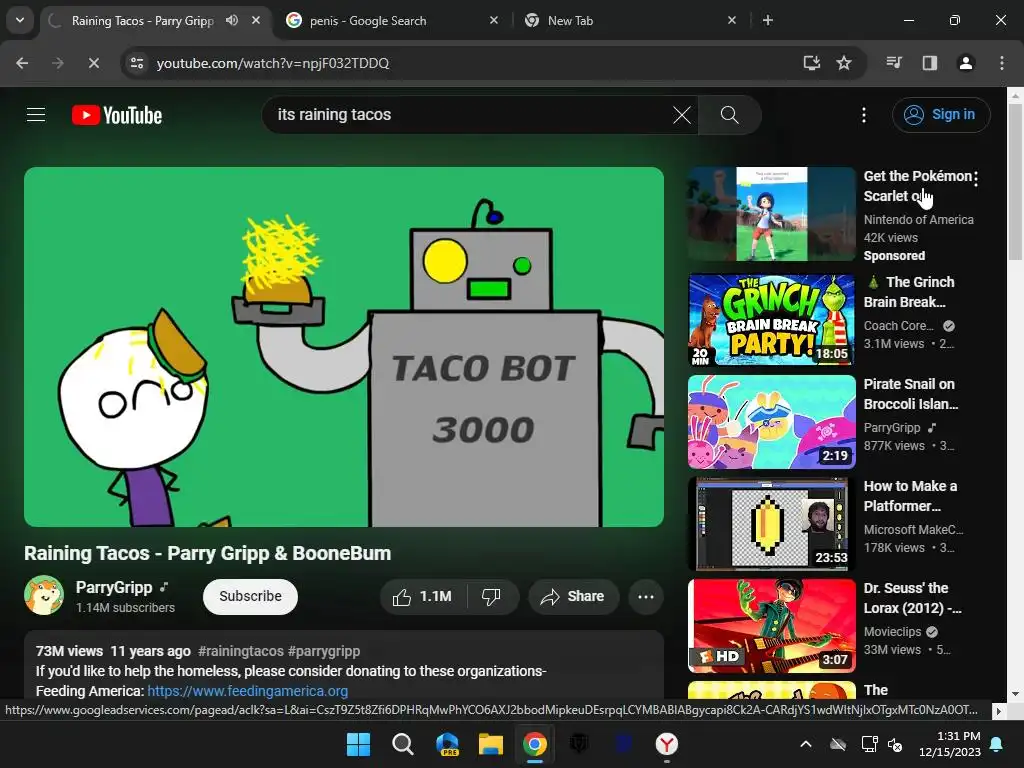Open the Chrome three-dot menu
This screenshot has width=1024, height=768.
pyautogui.click(x=1002, y=63)
